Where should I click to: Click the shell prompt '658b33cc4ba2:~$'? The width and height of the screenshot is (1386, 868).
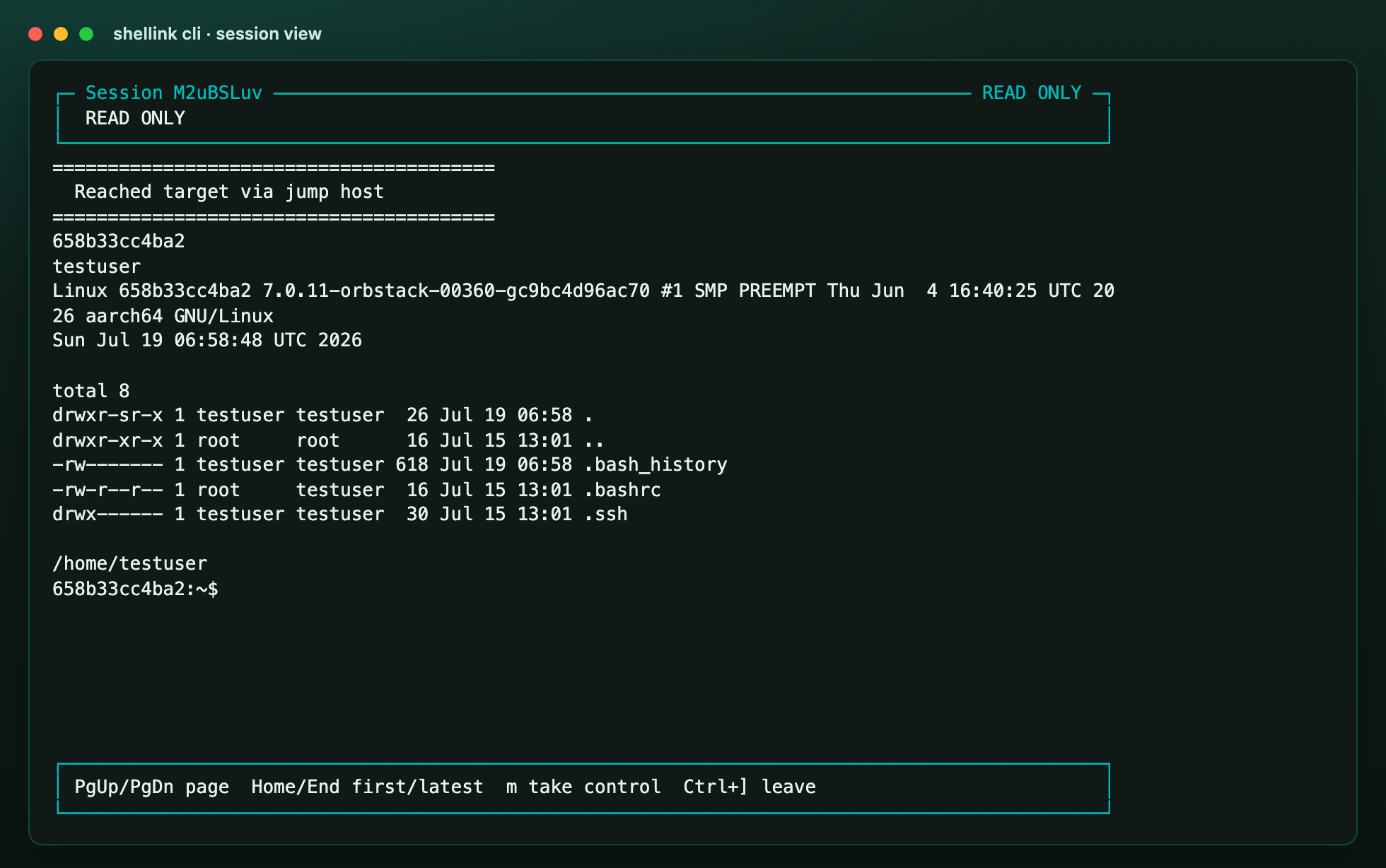tap(136, 589)
